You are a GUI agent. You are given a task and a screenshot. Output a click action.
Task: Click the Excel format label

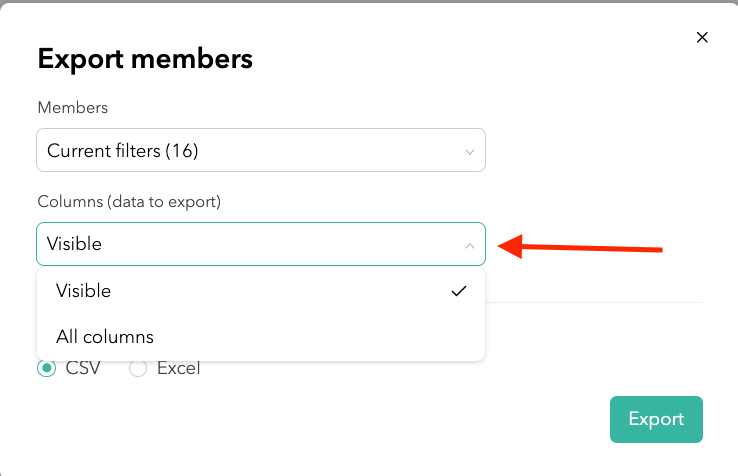pyautogui.click(x=178, y=368)
